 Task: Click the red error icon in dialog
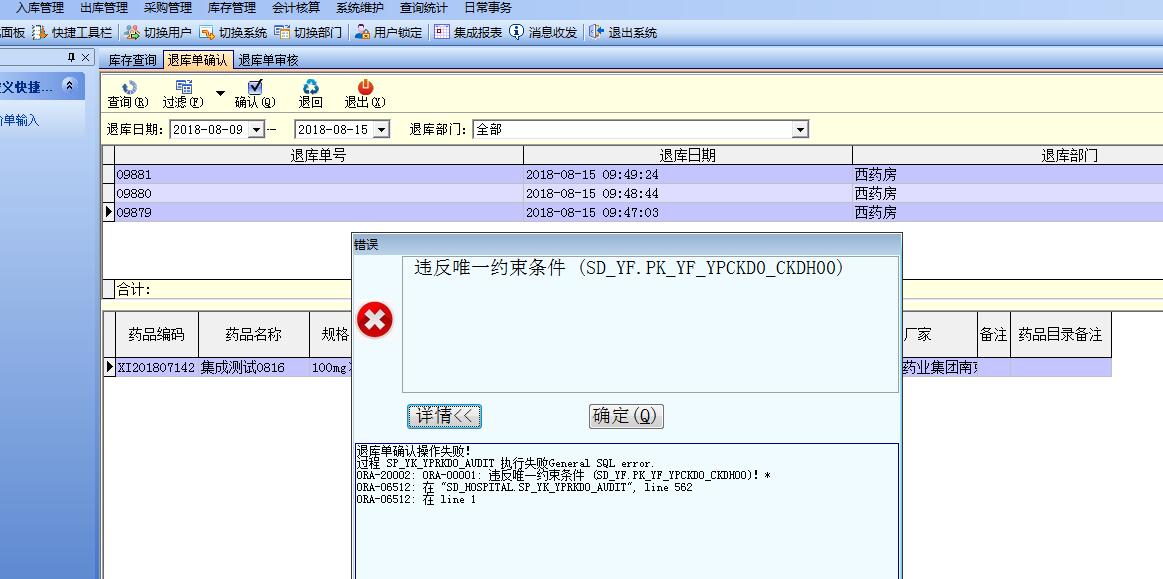point(375,321)
